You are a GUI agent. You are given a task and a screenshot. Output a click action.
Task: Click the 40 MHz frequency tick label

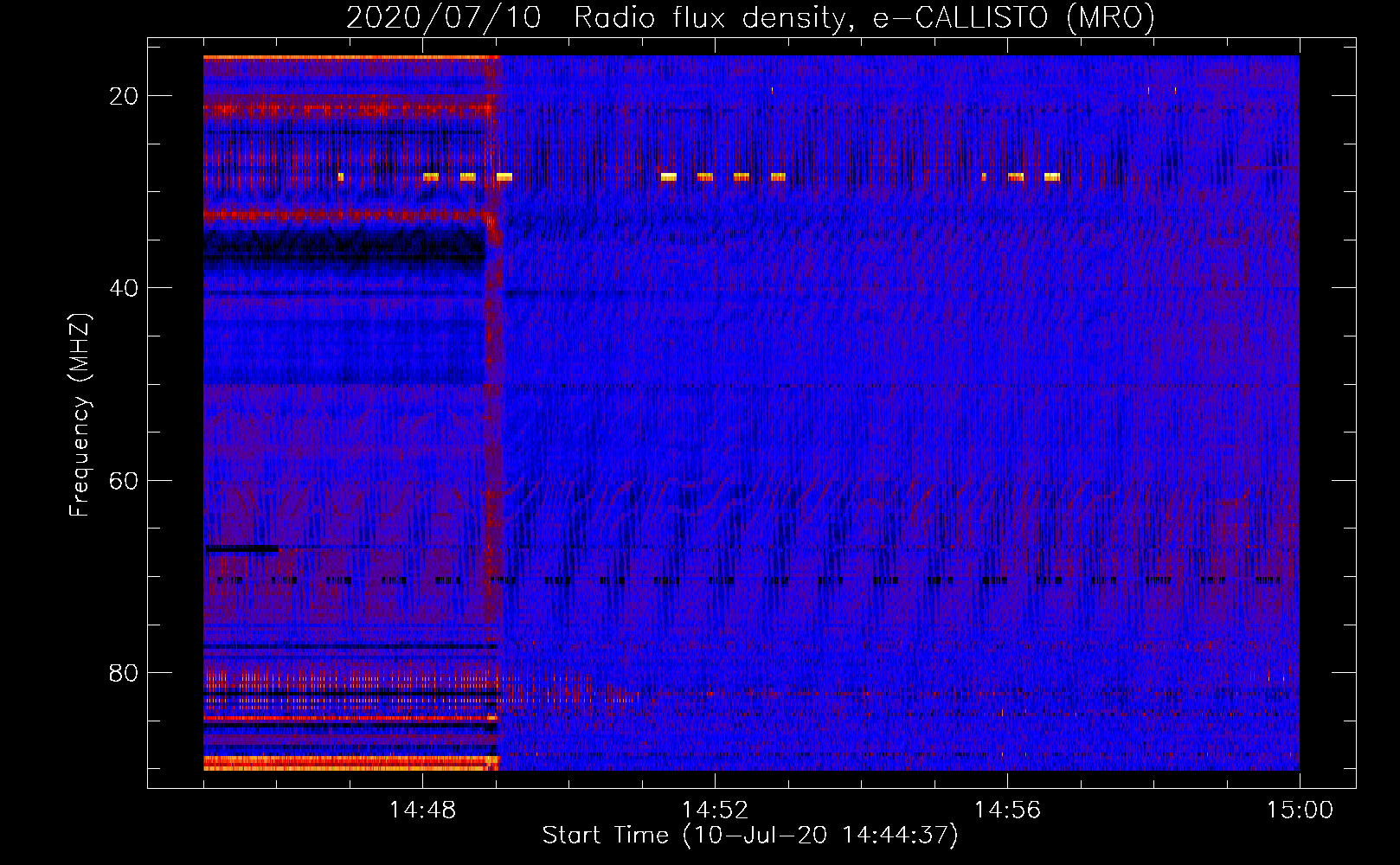pyautogui.click(x=124, y=288)
